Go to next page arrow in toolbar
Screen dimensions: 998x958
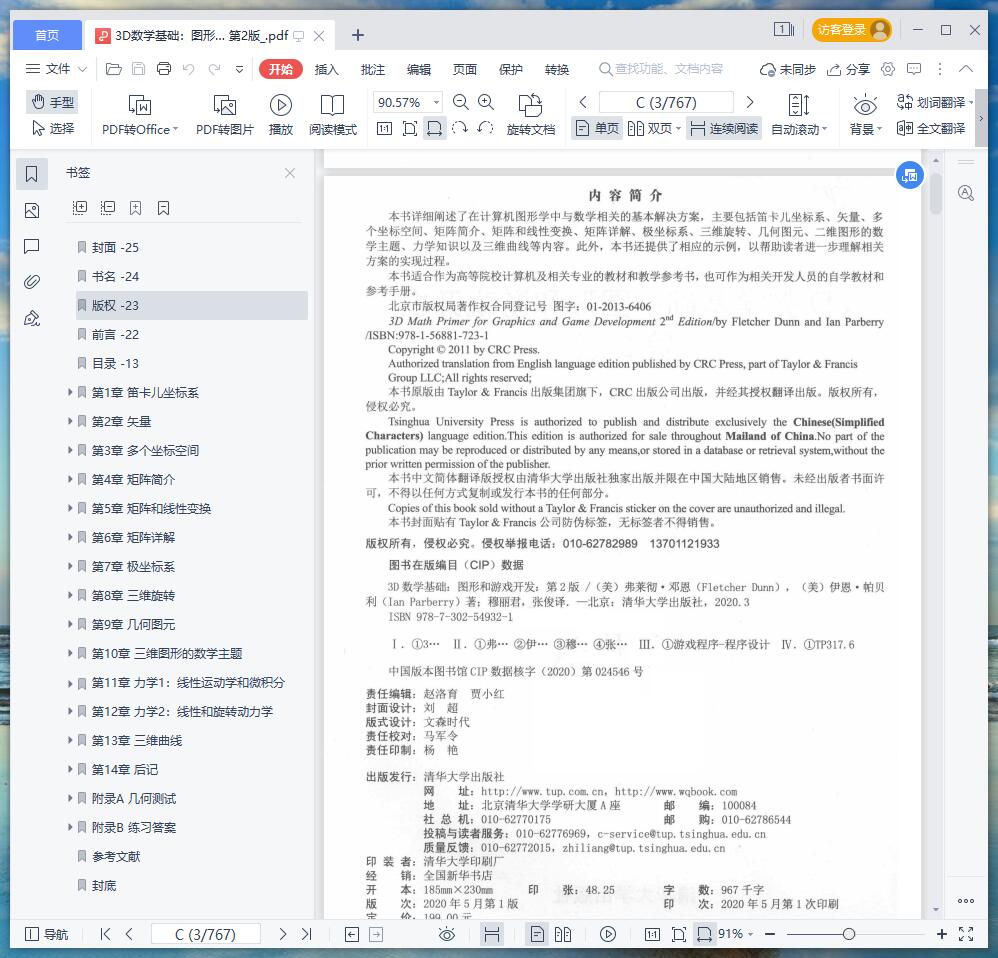pos(750,102)
